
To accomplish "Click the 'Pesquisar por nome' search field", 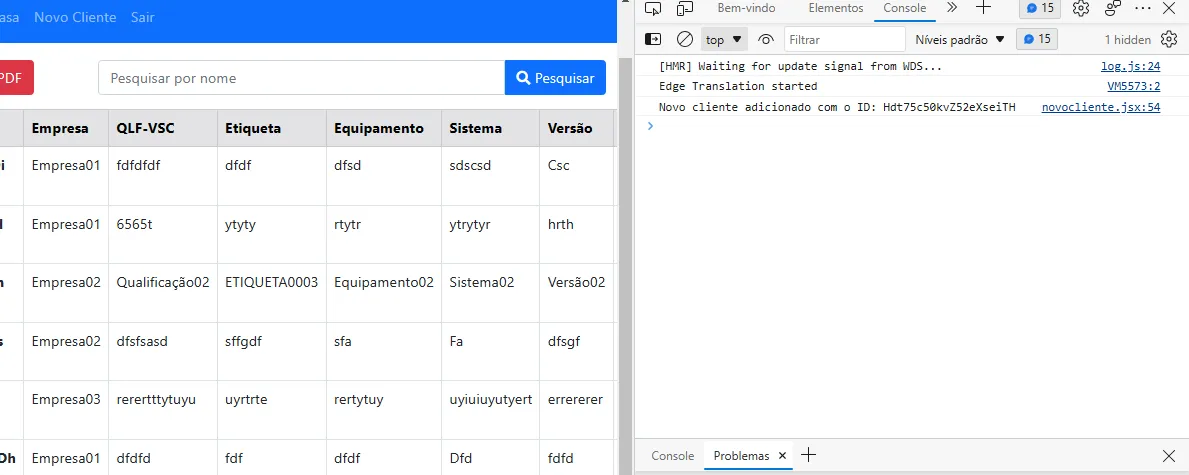I will (x=301, y=78).
